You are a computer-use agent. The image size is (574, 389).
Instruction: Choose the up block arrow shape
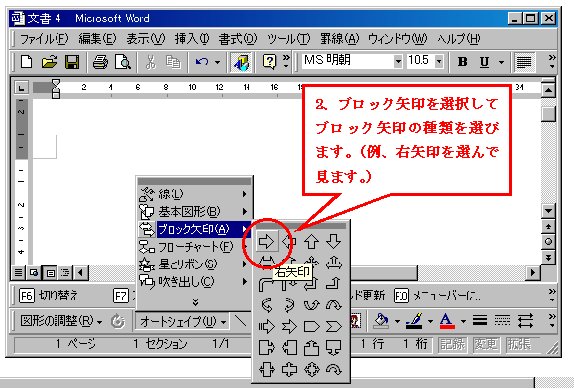(x=311, y=242)
